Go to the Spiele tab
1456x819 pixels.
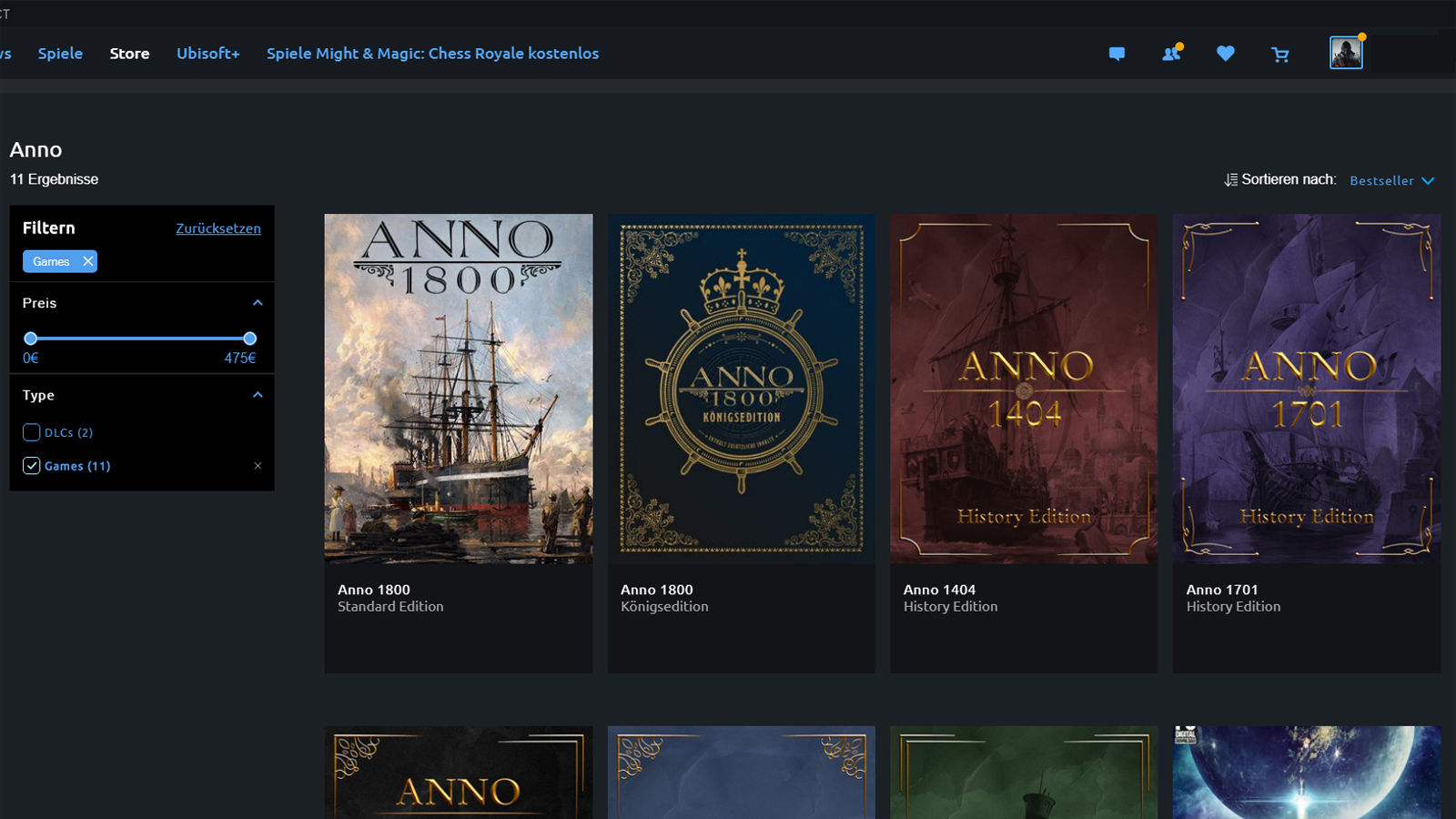[60, 54]
